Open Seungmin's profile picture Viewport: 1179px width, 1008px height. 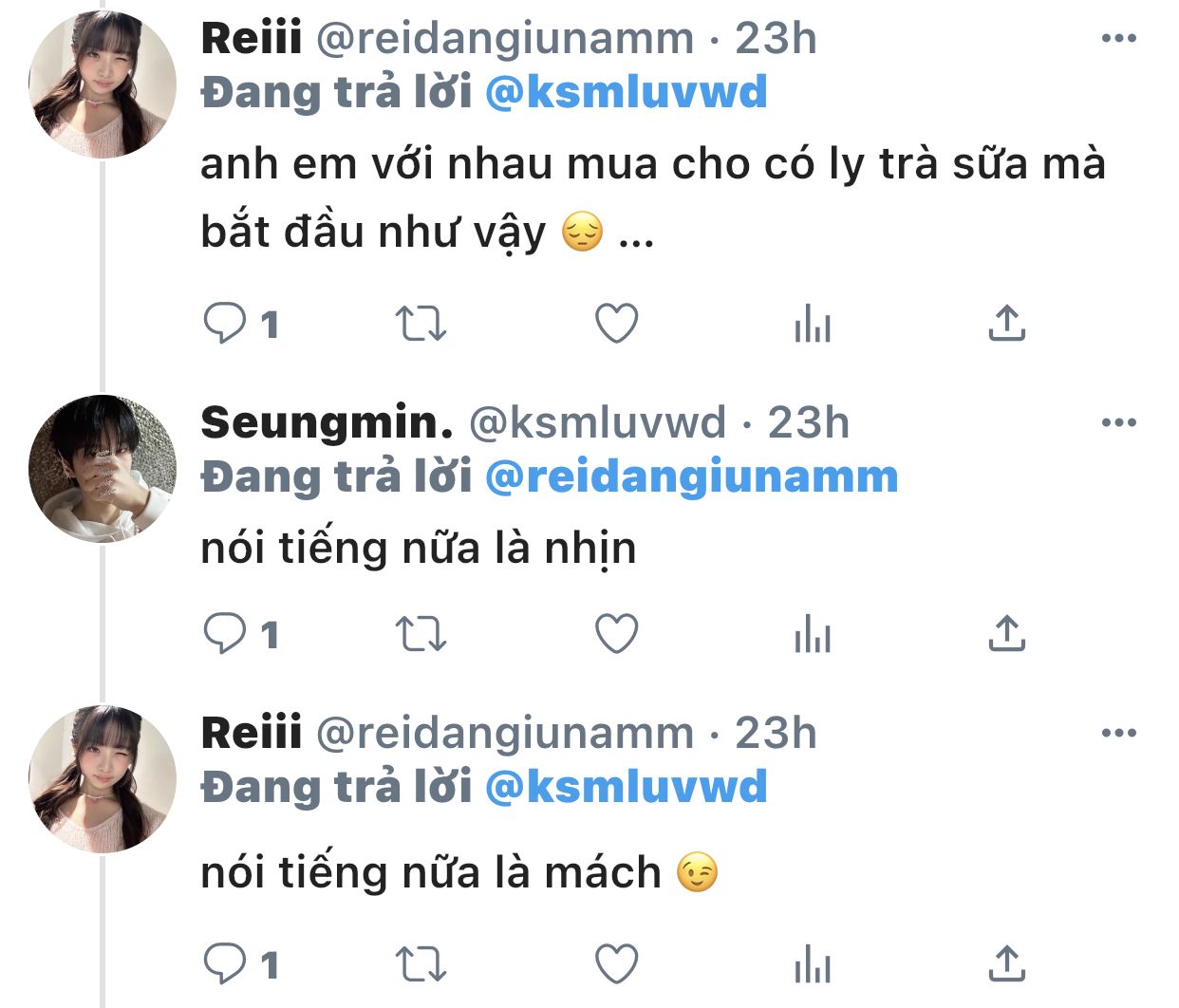click(x=103, y=468)
